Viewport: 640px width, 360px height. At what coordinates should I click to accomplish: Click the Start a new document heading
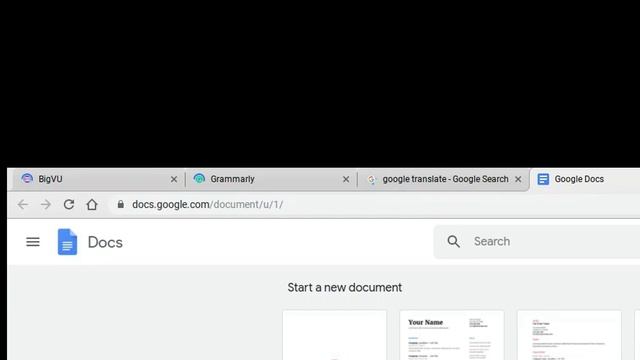click(344, 287)
